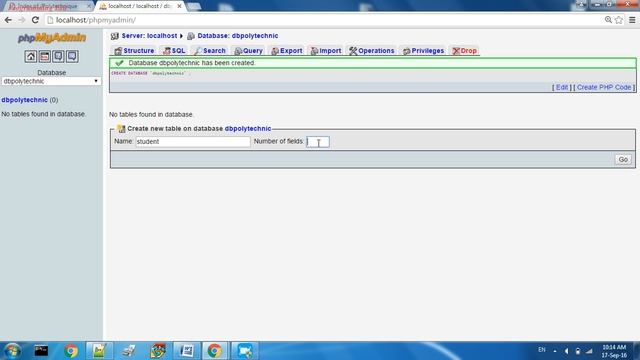
Task: Click the Edit link for the query
Action: (562, 87)
